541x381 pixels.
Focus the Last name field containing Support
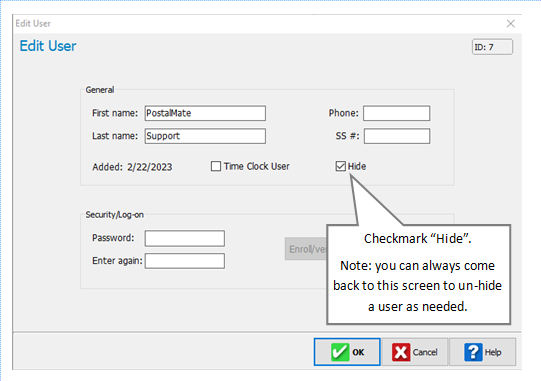click(x=205, y=136)
